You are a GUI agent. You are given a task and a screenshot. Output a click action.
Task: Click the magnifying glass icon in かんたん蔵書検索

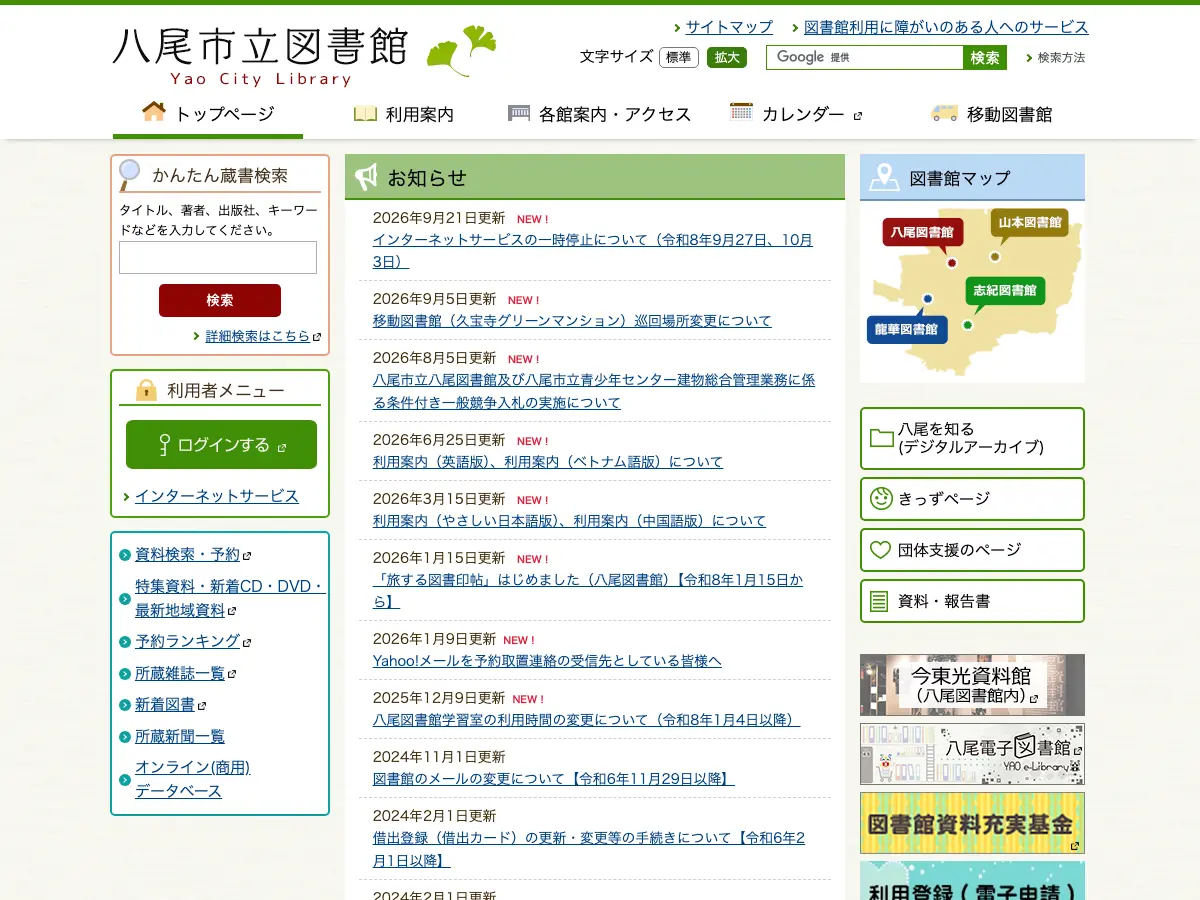tap(130, 174)
